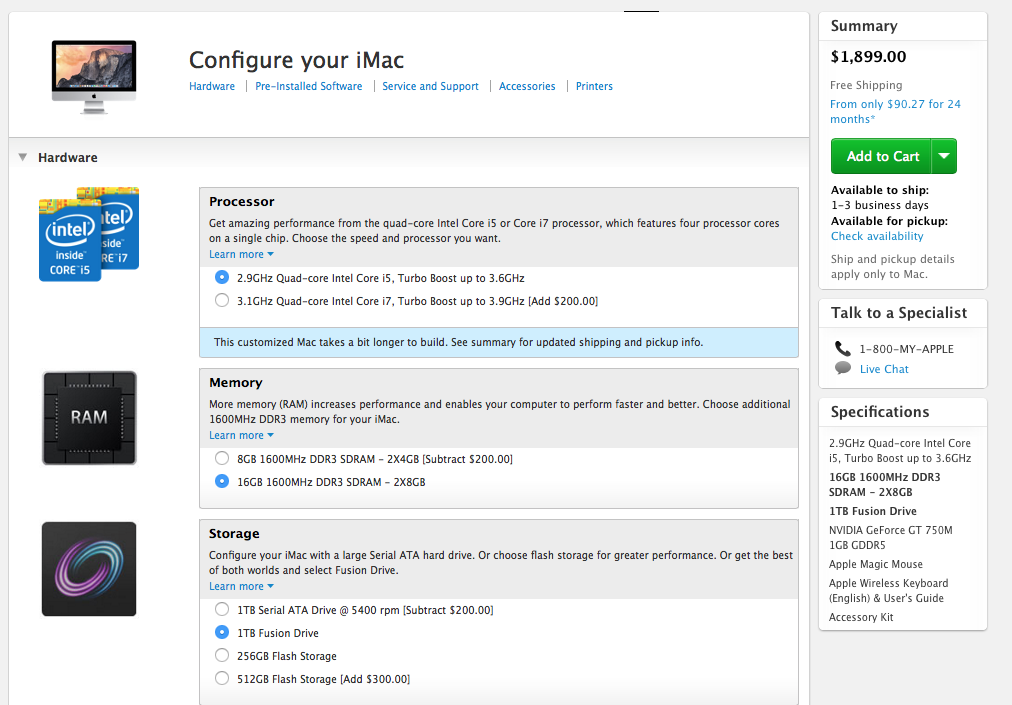Expand Learn more under Memory
The height and width of the screenshot is (705, 1012).
tap(241, 435)
